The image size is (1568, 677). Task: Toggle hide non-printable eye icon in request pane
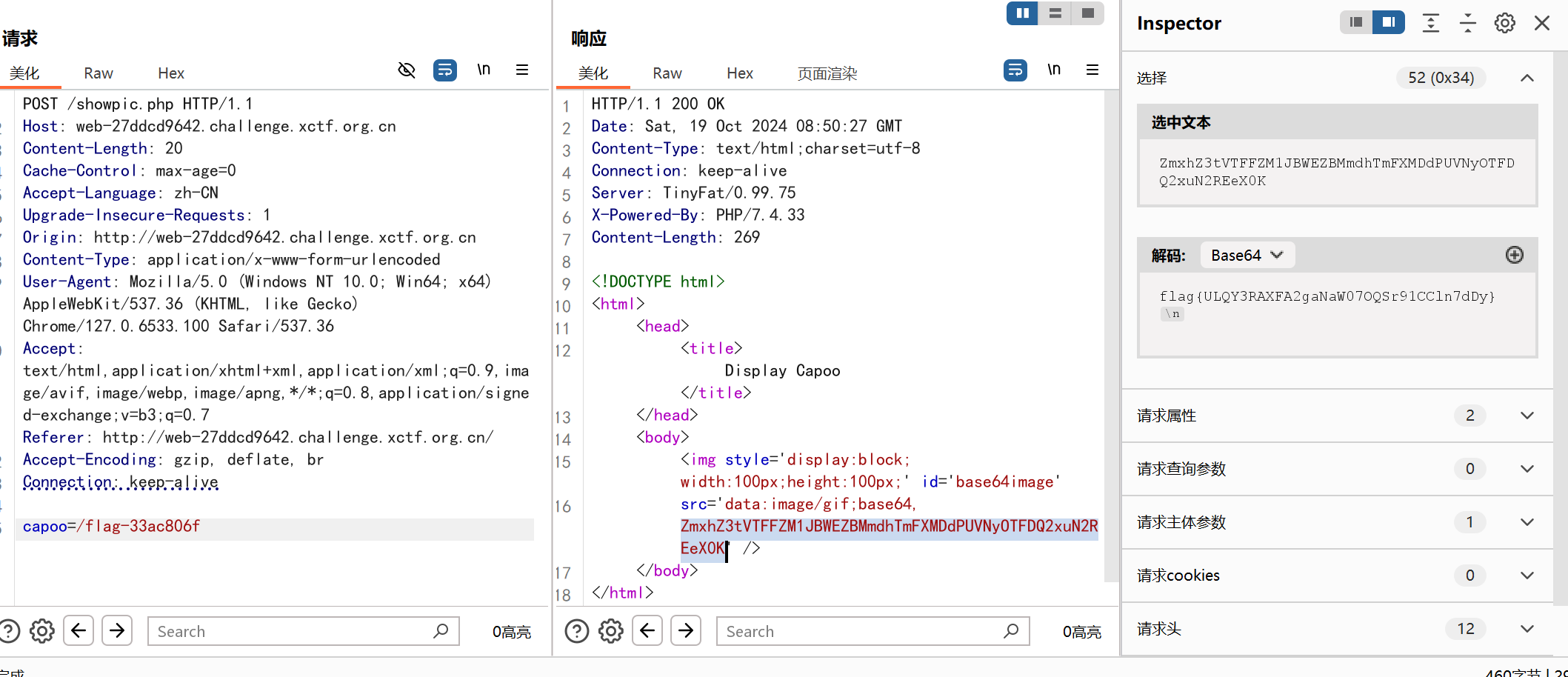coord(407,70)
